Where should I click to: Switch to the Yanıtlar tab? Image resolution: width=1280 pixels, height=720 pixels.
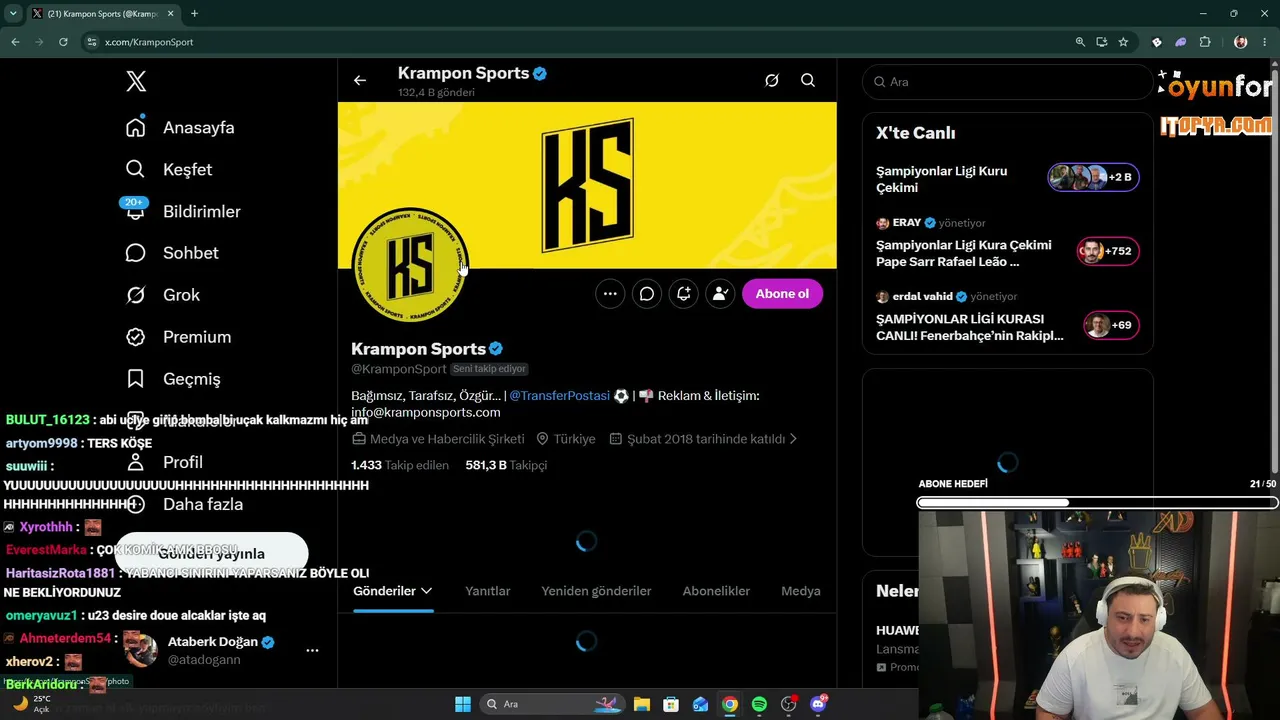pos(488,591)
